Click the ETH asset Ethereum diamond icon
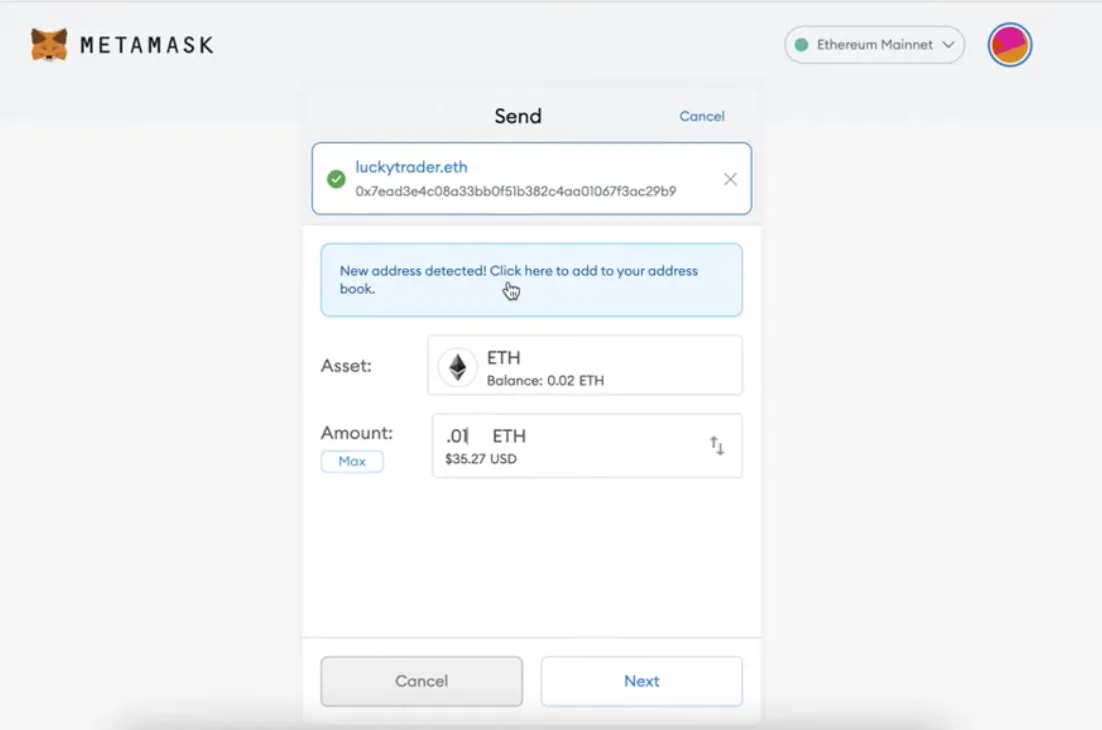The width and height of the screenshot is (1102, 730). coord(457,366)
